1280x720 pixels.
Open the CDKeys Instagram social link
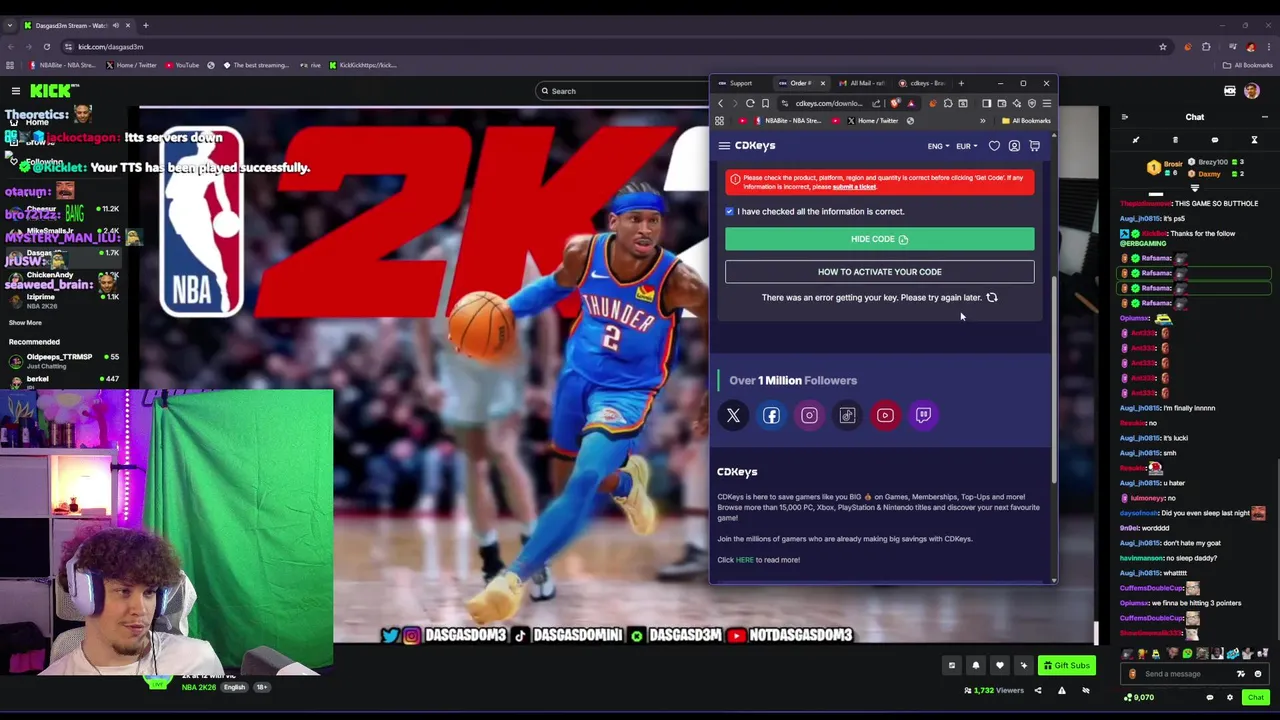coord(809,415)
